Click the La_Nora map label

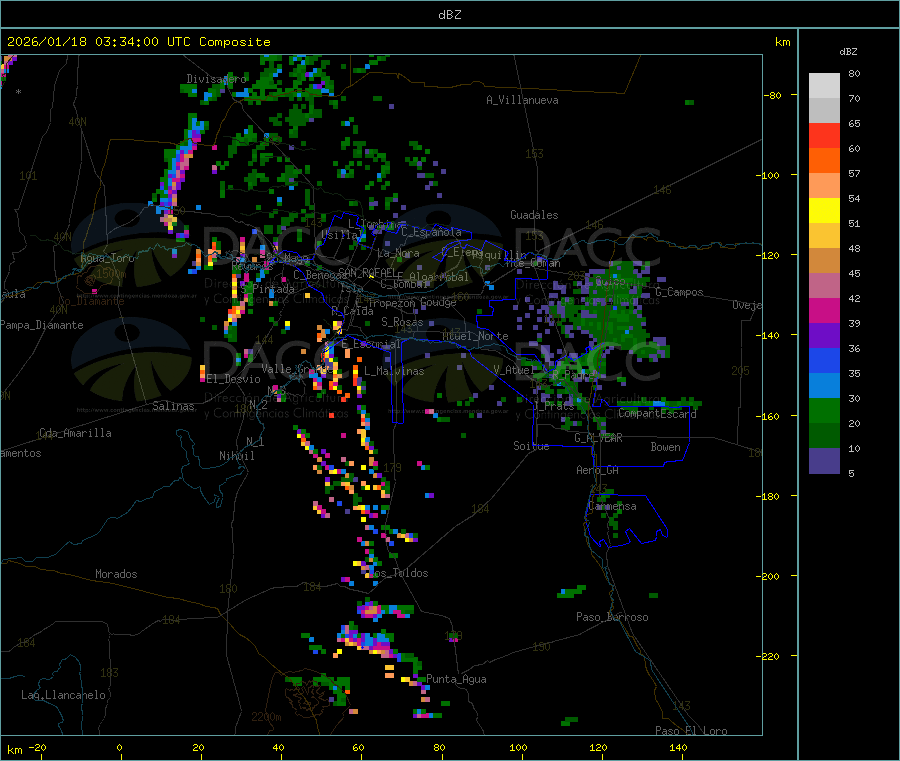tap(398, 253)
